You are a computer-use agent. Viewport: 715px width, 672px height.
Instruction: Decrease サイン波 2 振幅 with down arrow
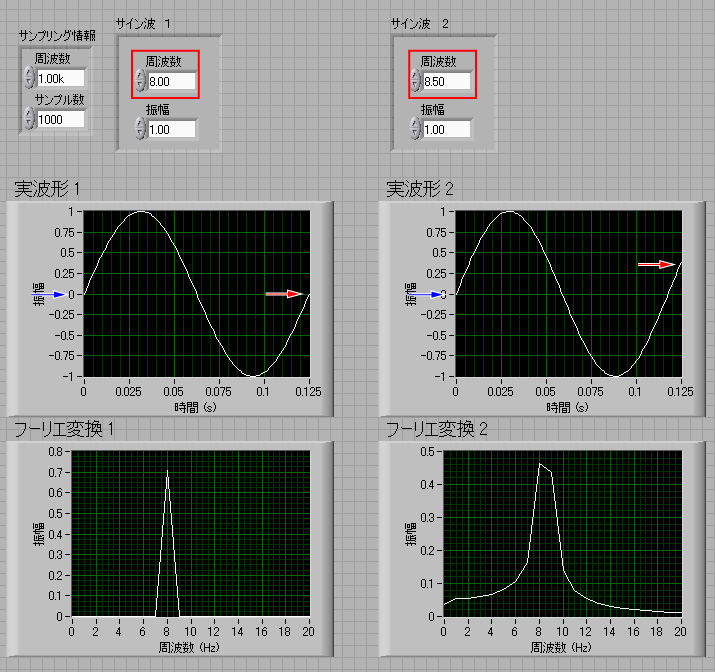415,134
